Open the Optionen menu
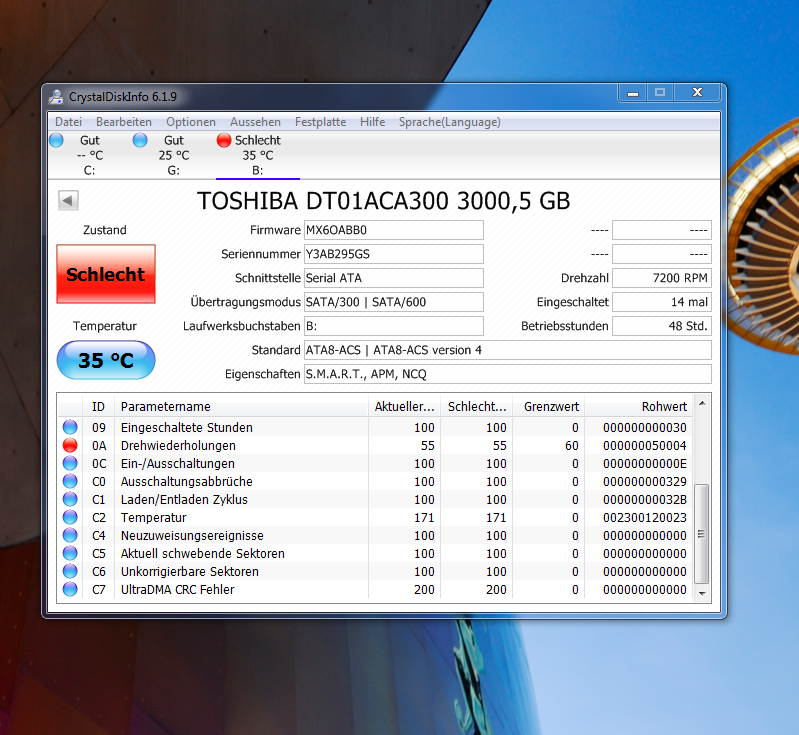Screen dimensions: 799x735 click(x=191, y=122)
